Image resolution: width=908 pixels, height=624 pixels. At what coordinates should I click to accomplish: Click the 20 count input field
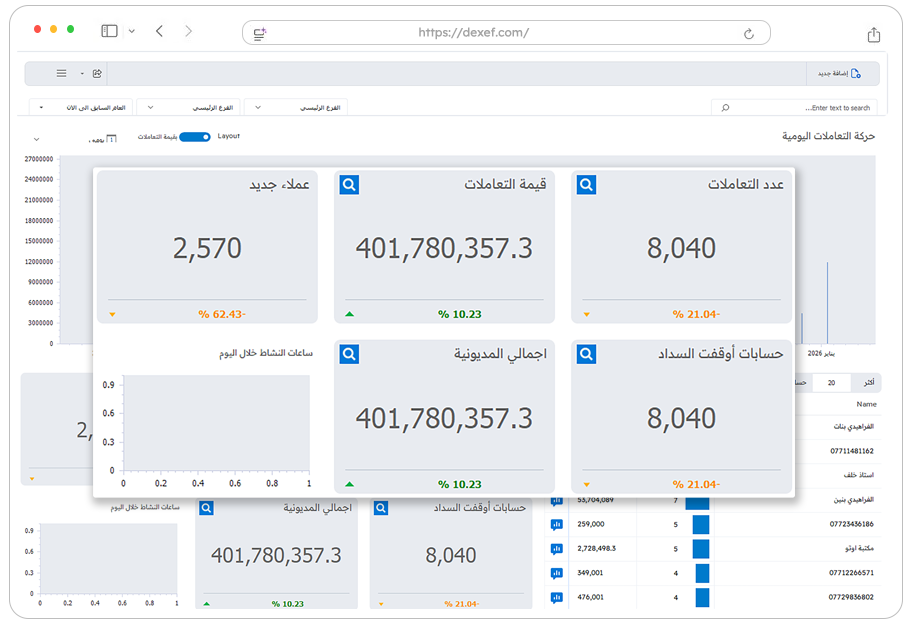[832, 383]
